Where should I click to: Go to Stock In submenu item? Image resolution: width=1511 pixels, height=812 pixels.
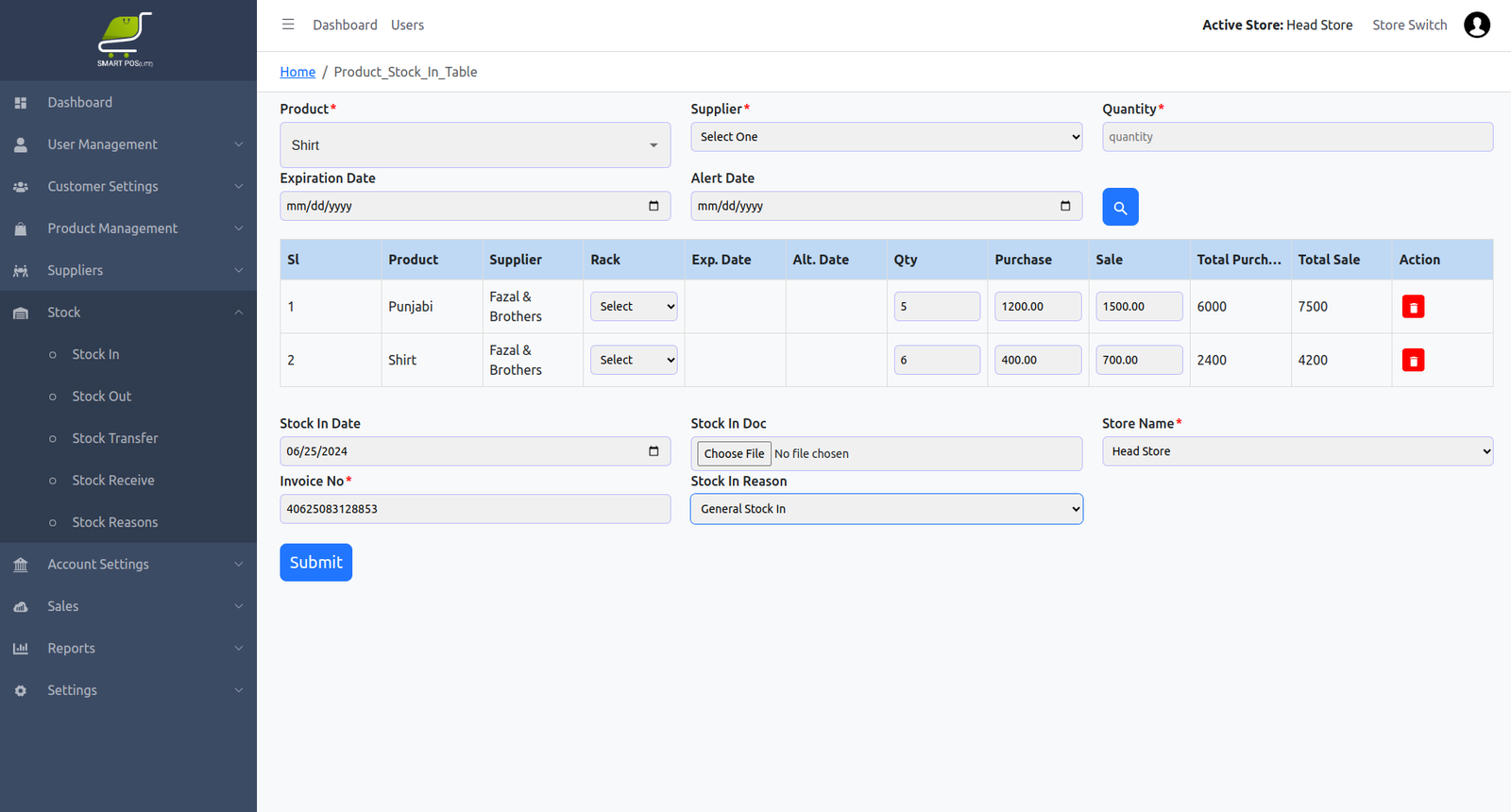(x=95, y=354)
